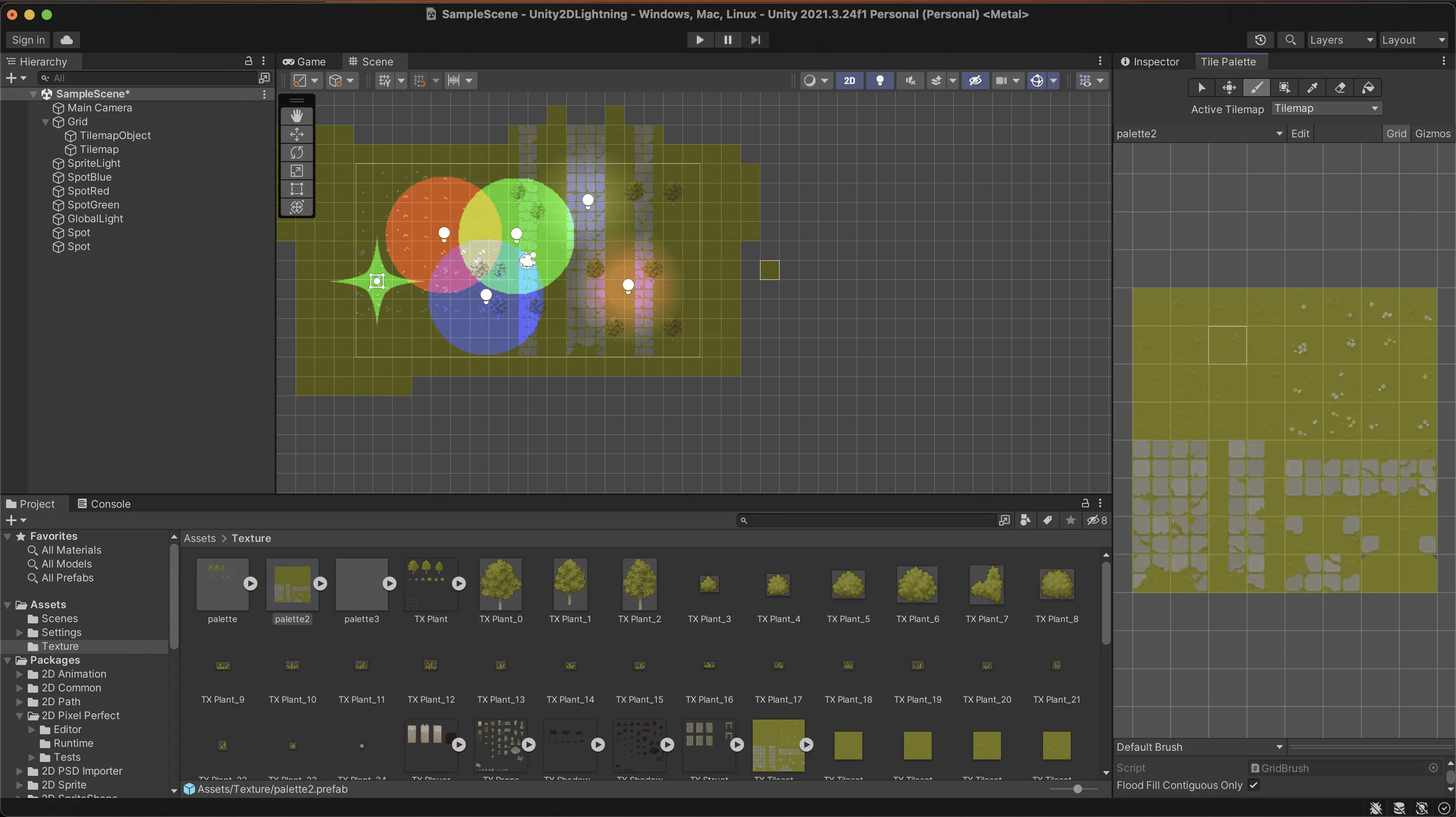The height and width of the screenshot is (817, 1456).
Task: Toggle Scene audio mute button
Action: pos(910,80)
